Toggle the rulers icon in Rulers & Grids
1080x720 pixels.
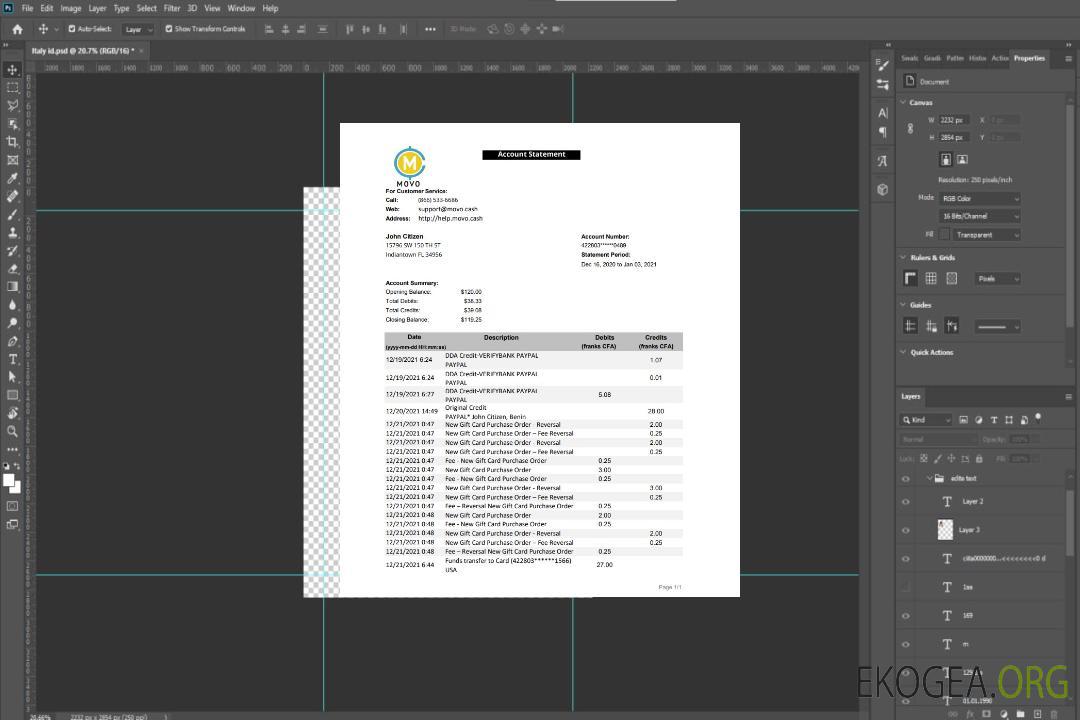point(911,278)
